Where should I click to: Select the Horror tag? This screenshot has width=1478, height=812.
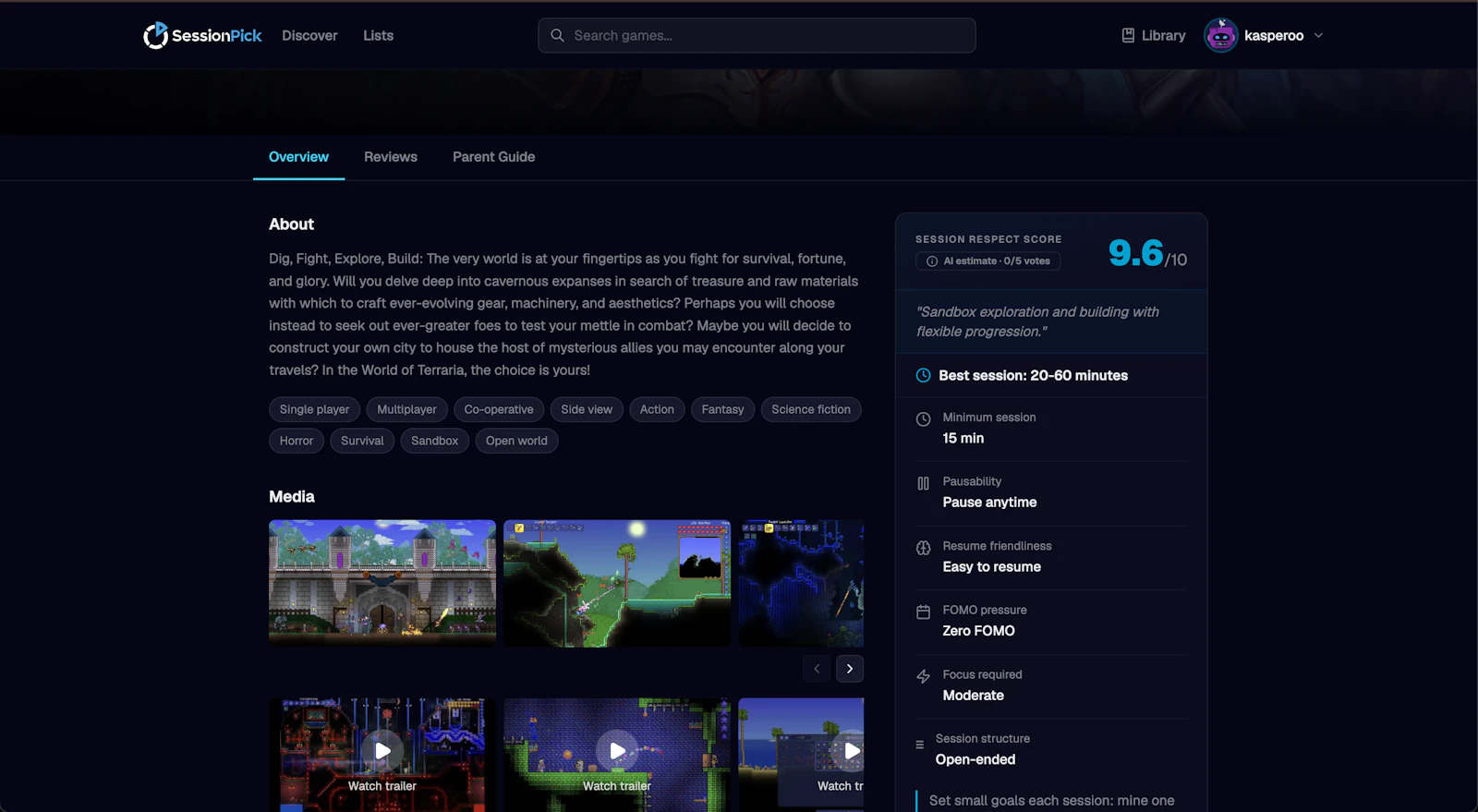[x=297, y=441]
